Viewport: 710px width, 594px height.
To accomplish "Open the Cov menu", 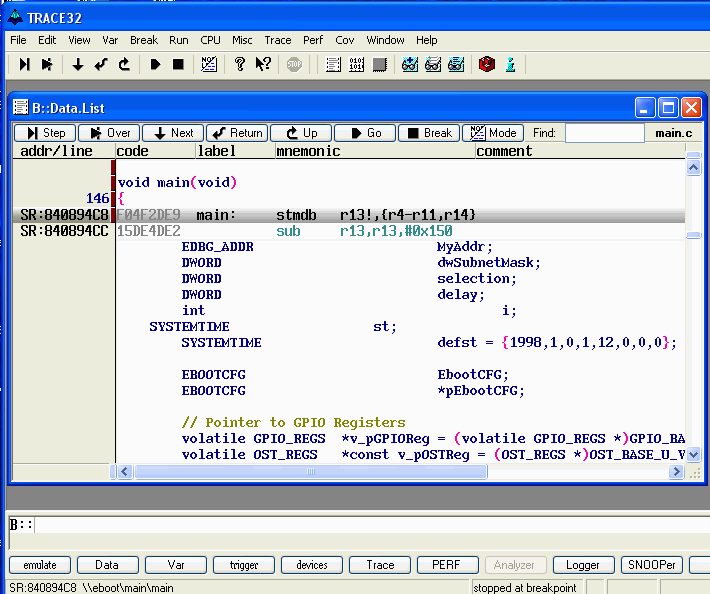I will (345, 40).
